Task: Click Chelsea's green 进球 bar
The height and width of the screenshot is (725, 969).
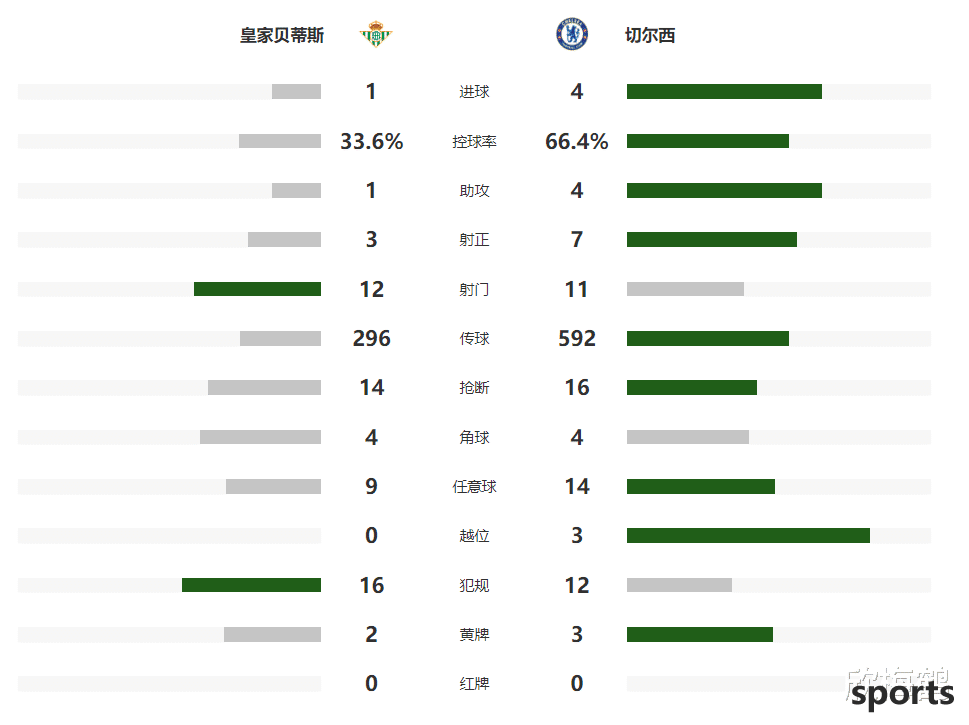Action: [724, 91]
